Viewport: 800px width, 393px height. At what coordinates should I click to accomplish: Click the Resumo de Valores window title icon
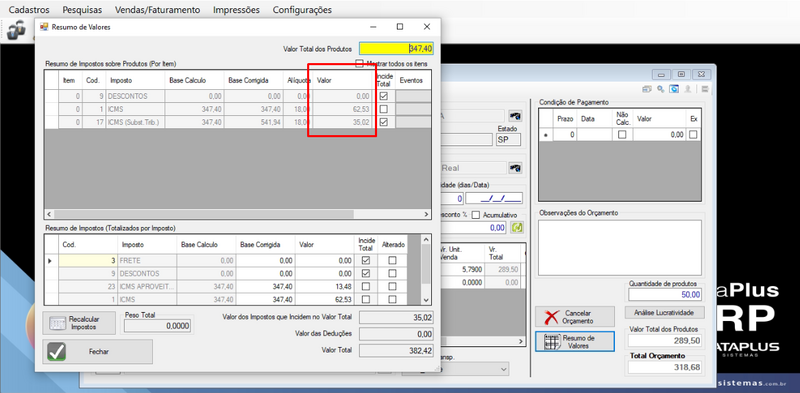44,27
